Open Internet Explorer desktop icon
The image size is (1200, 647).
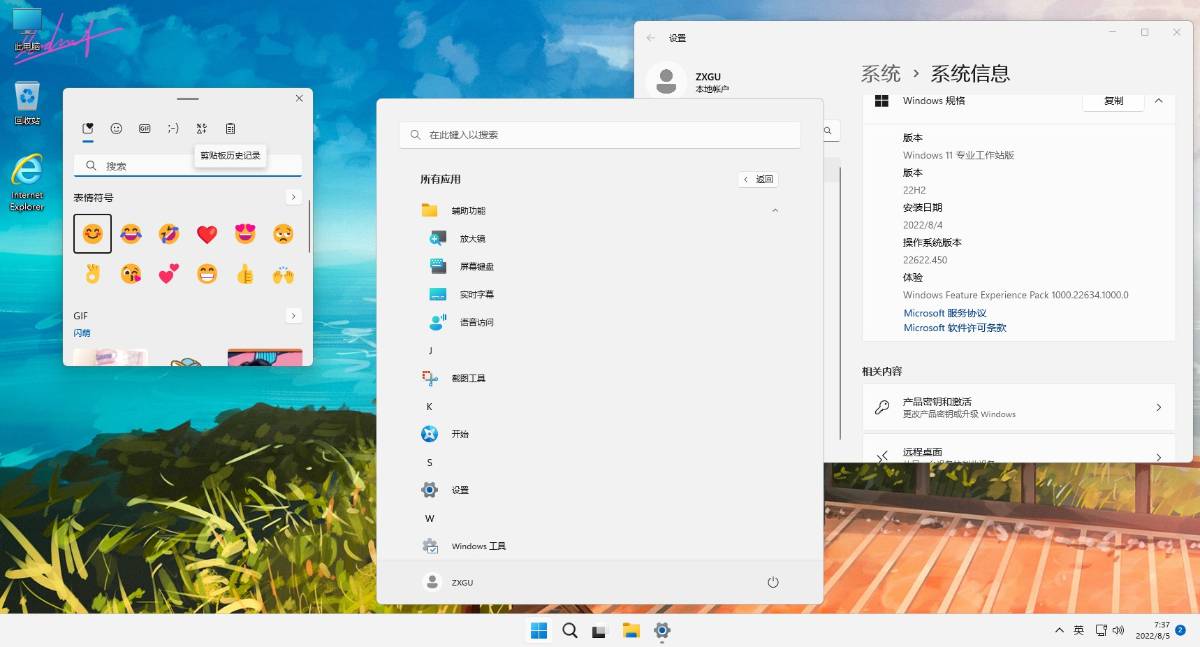pos(27,182)
